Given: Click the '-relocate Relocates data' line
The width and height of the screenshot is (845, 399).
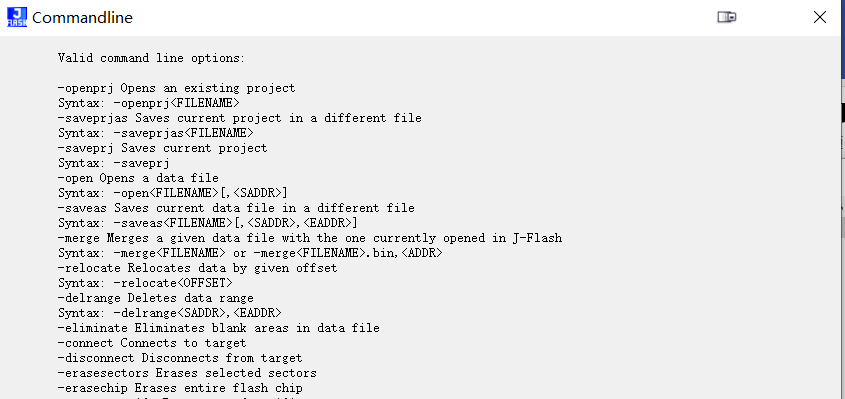Looking at the screenshot, I should tap(198, 268).
